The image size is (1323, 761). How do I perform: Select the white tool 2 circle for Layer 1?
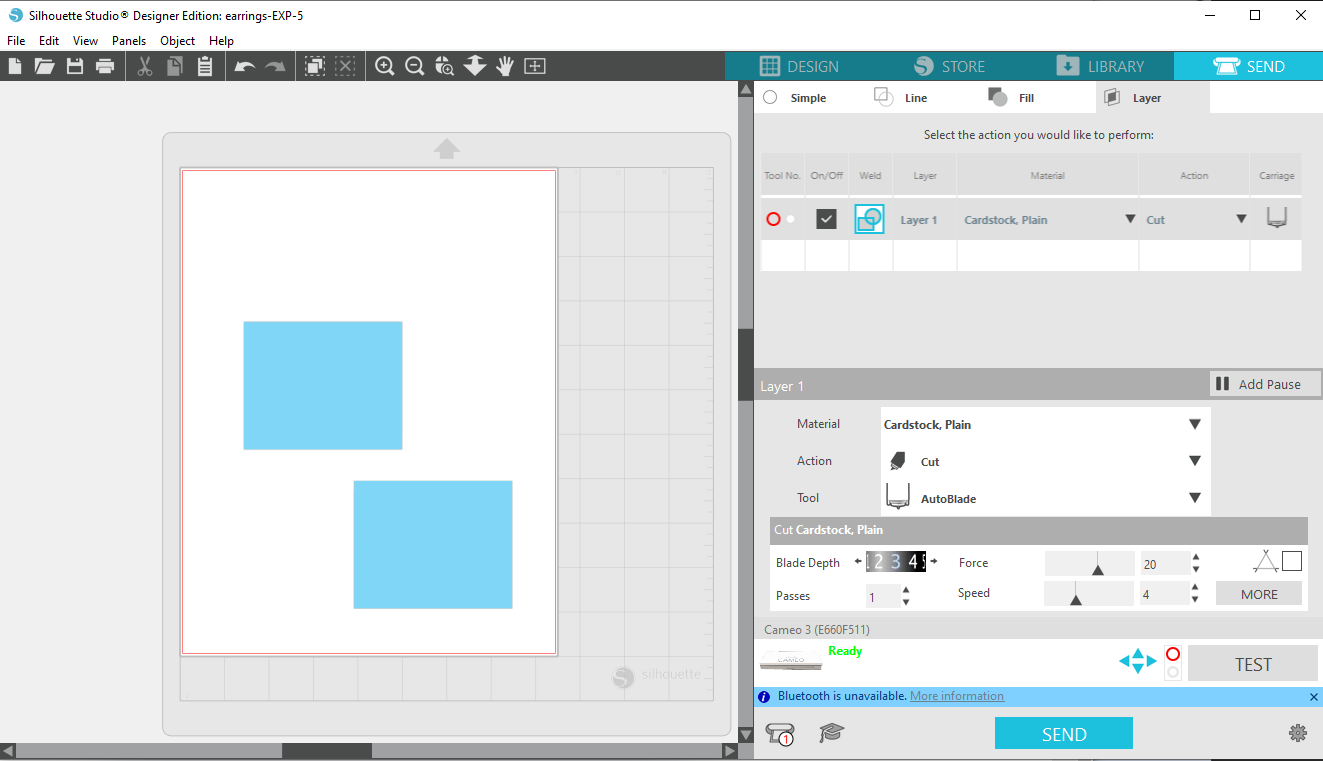click(x=791, y=219)
